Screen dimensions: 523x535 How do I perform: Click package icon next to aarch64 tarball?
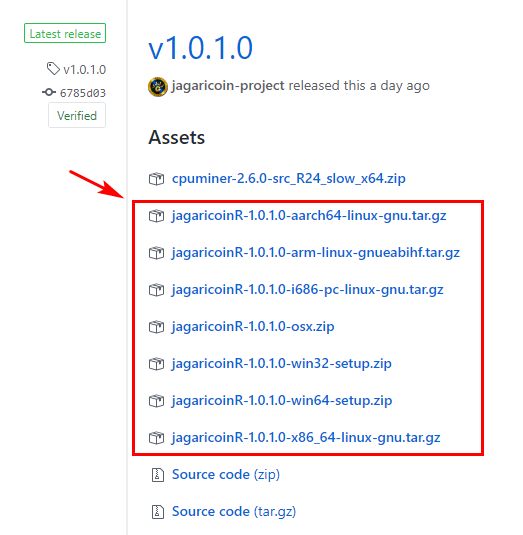click(x=156, y=216)
